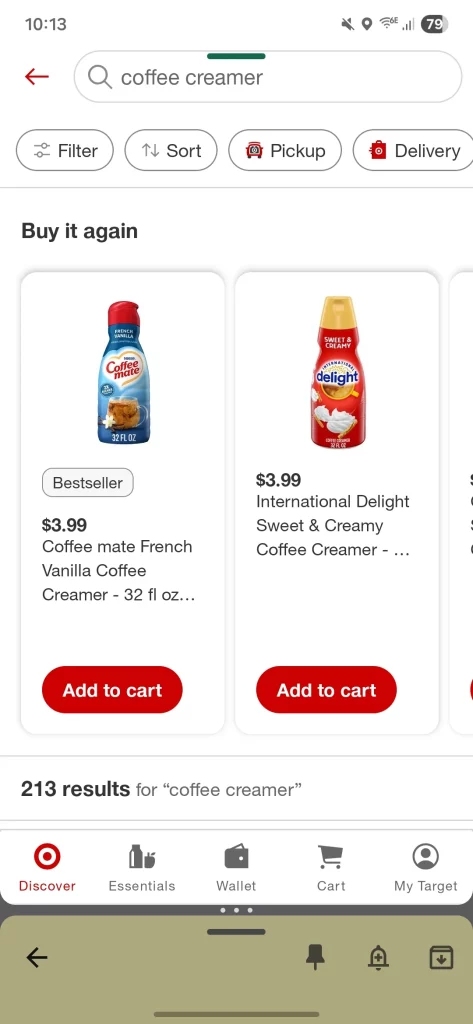The image size is (473, 1024).
Task: Toggle the Delivery filter chip
Action: (413, 150)
